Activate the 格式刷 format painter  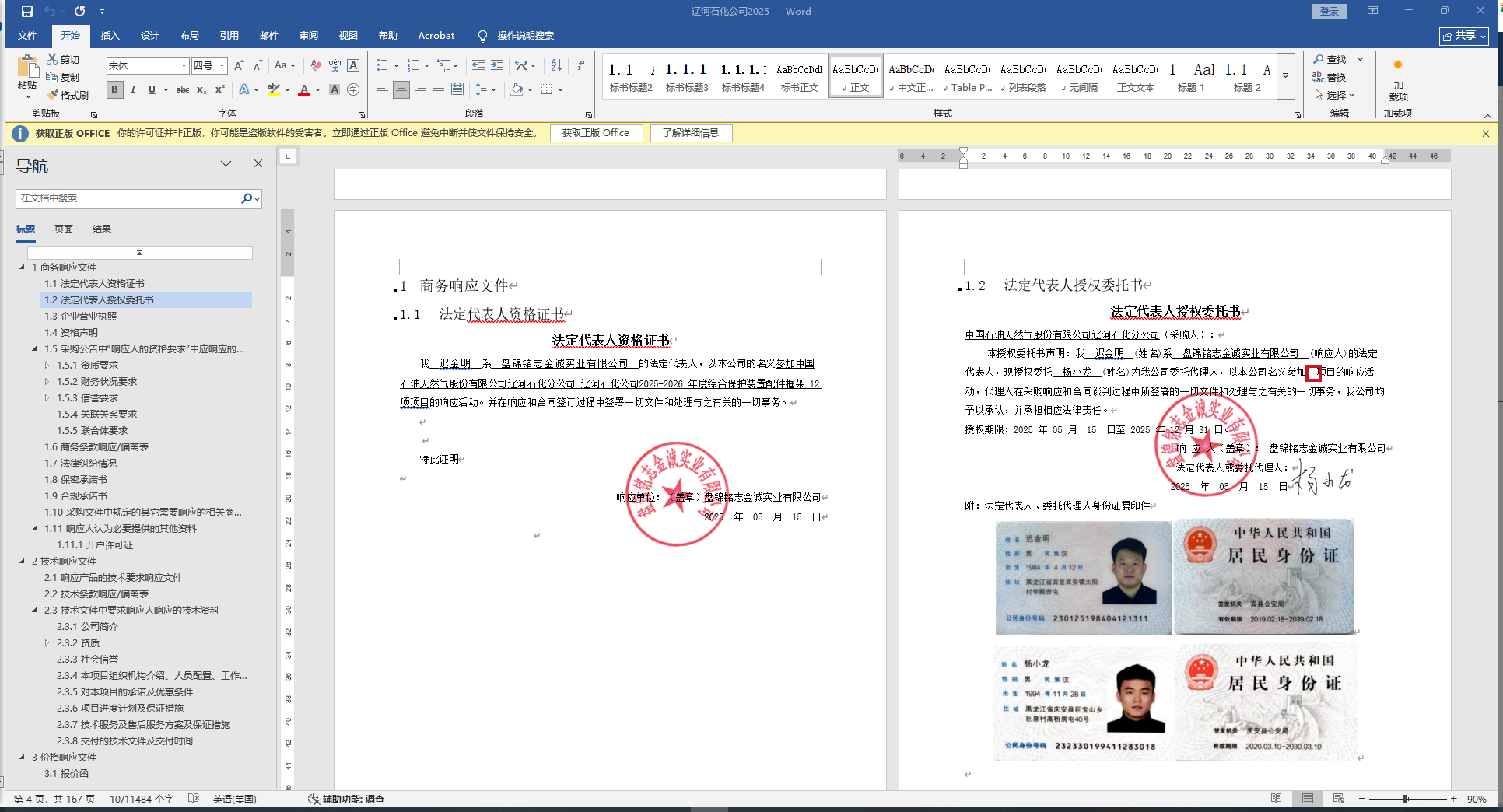[68, 95]
